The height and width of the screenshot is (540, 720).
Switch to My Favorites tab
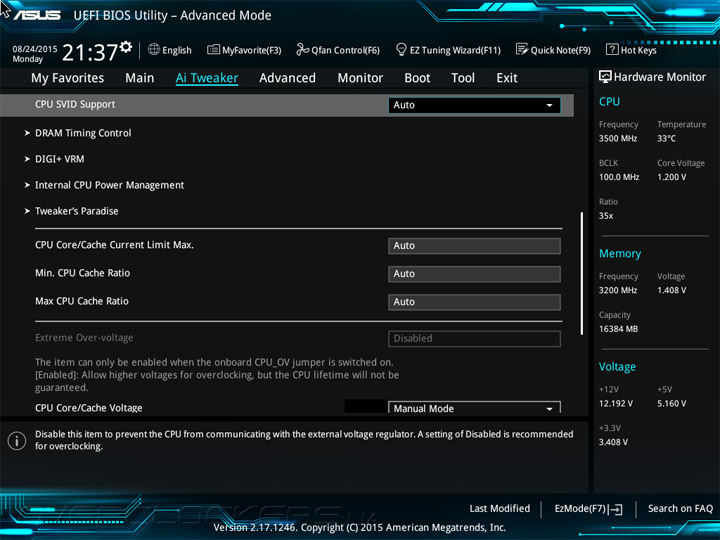point(68,78)
